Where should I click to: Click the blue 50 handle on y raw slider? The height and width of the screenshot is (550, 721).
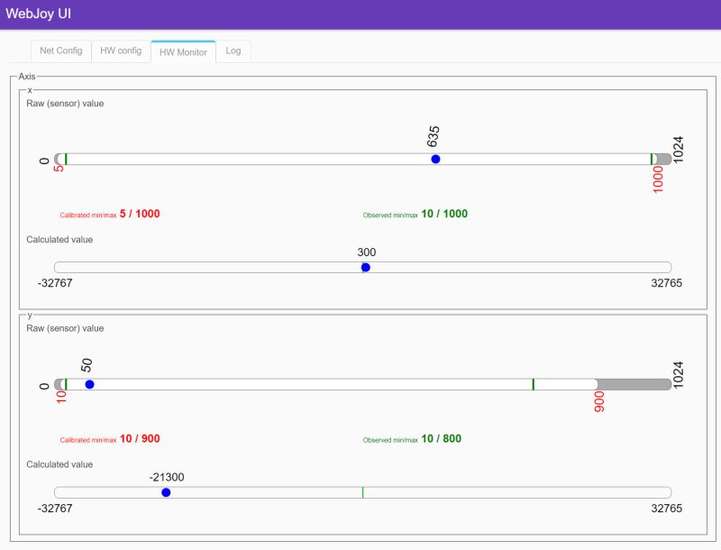pos(90,384)
